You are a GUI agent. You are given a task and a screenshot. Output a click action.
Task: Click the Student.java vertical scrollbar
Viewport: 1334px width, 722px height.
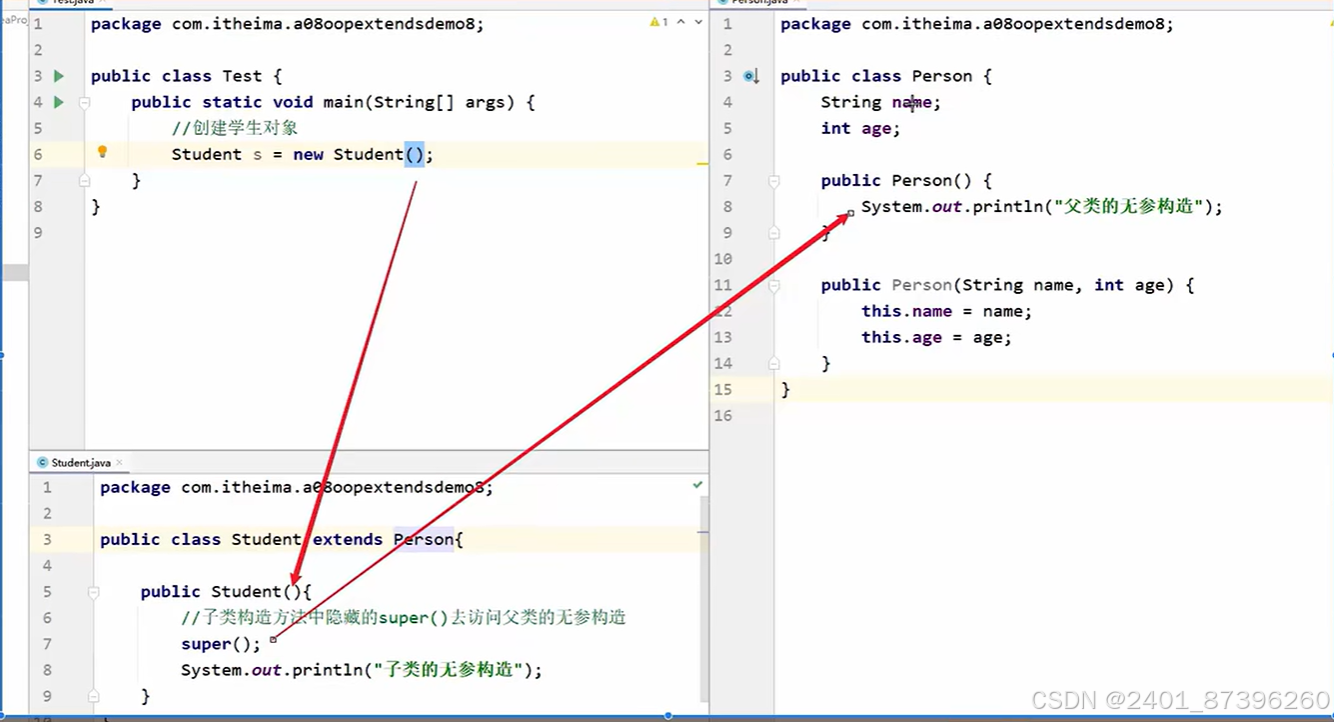tap(704, 600)
